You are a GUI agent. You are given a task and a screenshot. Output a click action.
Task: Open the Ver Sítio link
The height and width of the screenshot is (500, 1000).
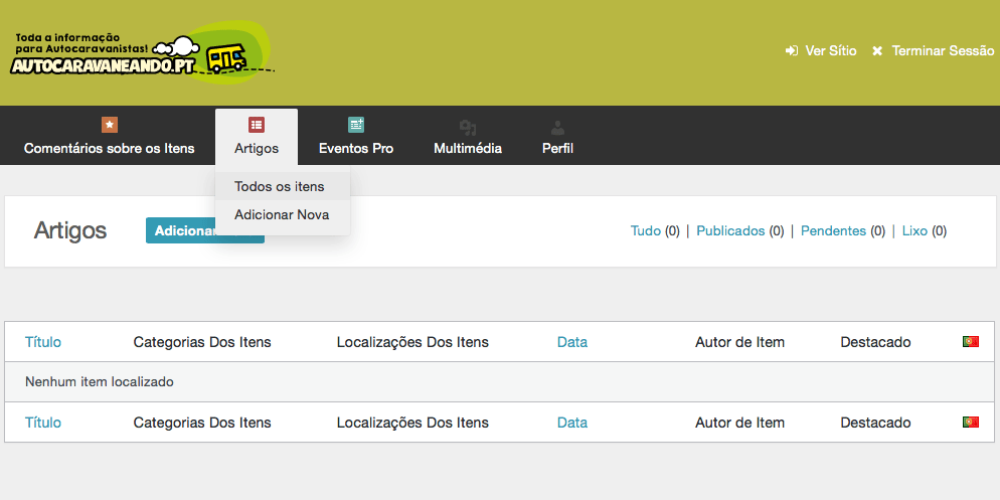click(830, 51)
